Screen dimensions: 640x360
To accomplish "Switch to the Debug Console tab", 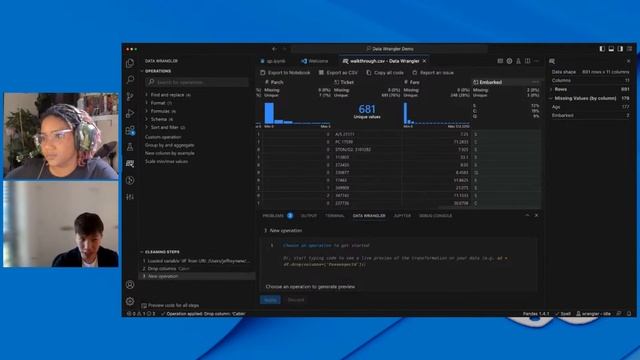I will click(x=436, y=216).
